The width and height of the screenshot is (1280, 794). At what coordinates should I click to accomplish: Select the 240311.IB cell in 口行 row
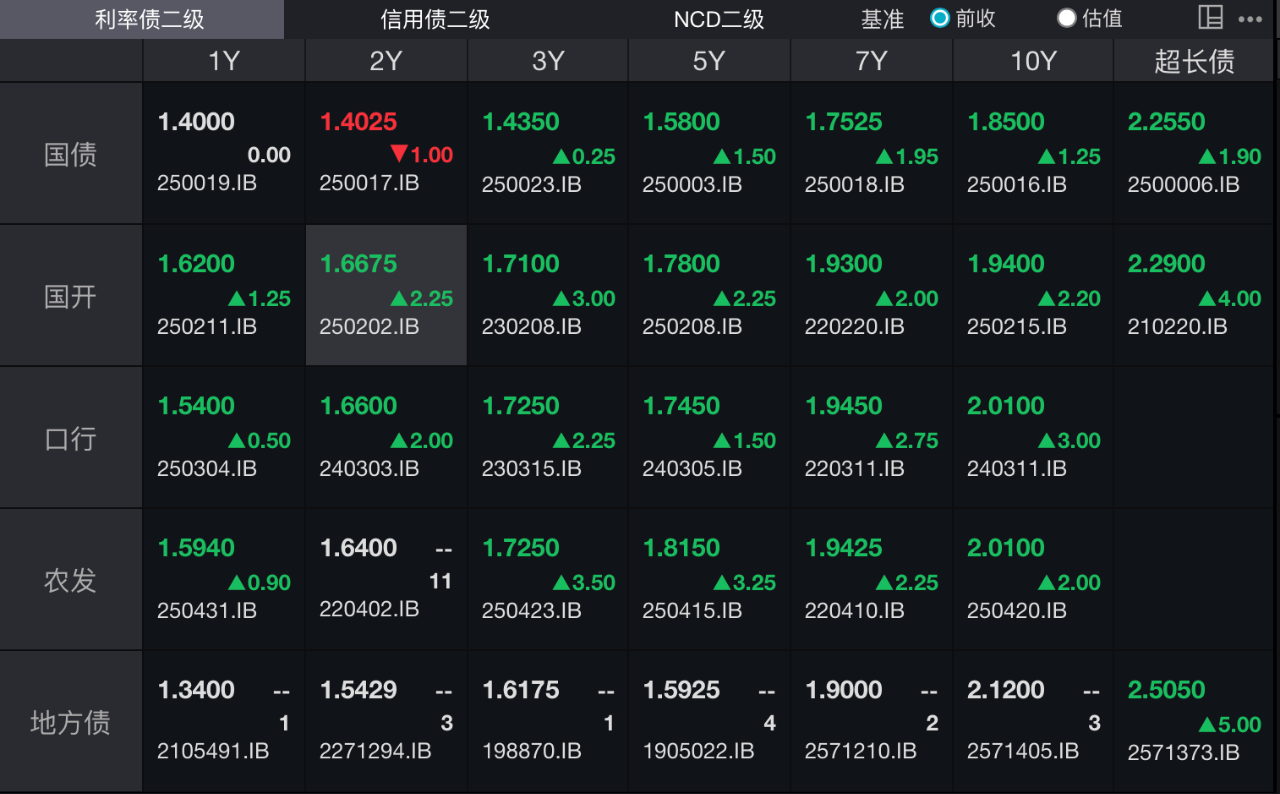tap(1033, 438)
